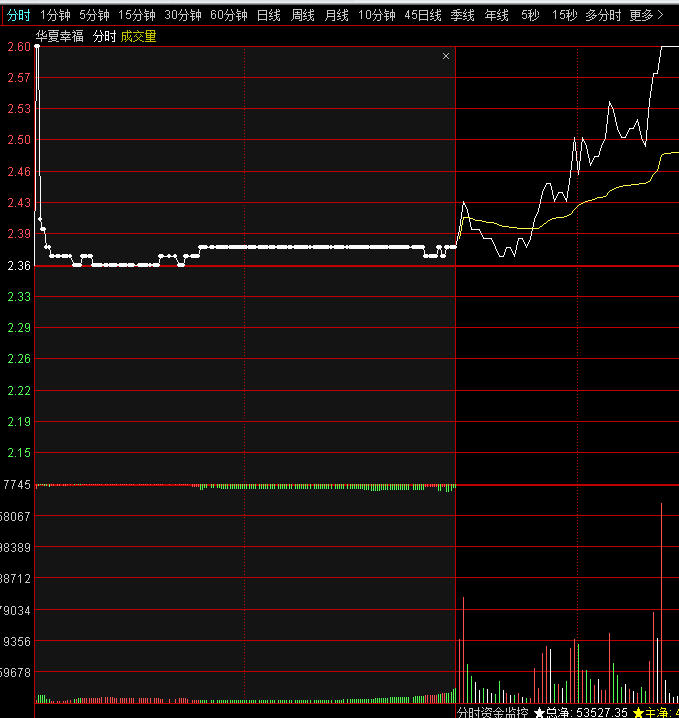Switch to 日线 daily chart

pyautogui.click(x=268, y=15)
